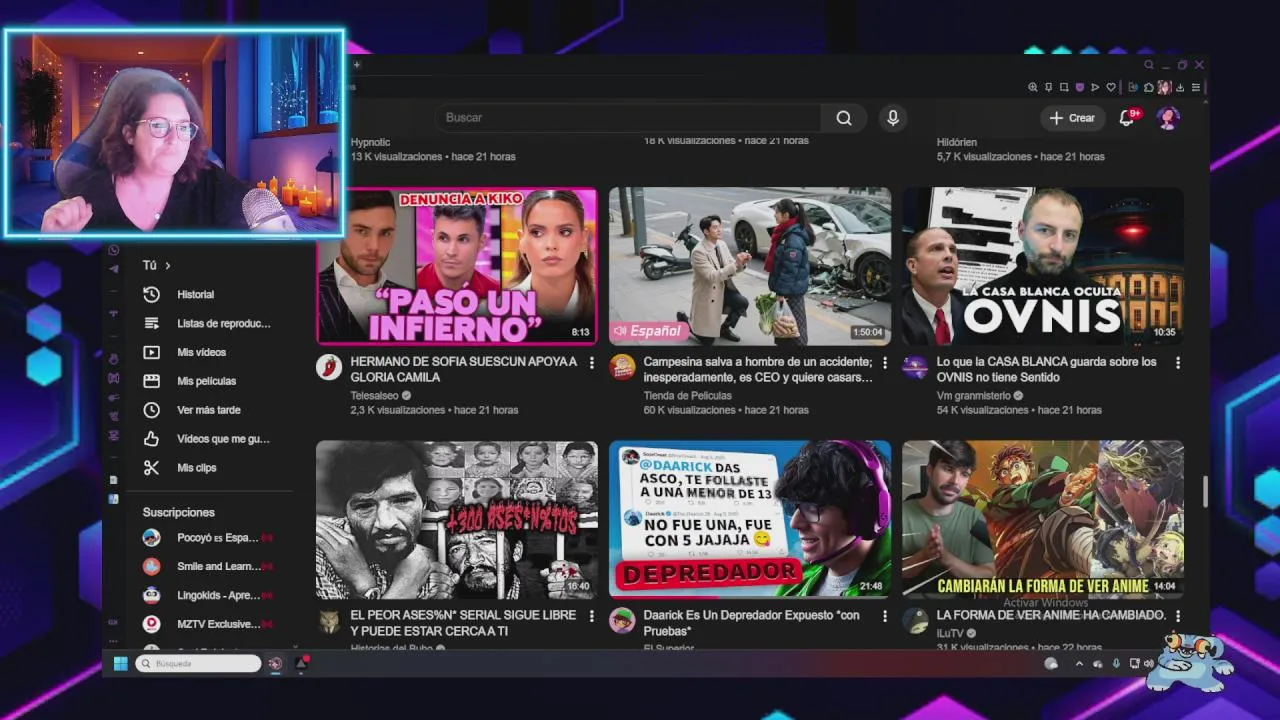Play the anime video thumbnail
The height and width of the screenshot is (720, 1280).
1043,520
